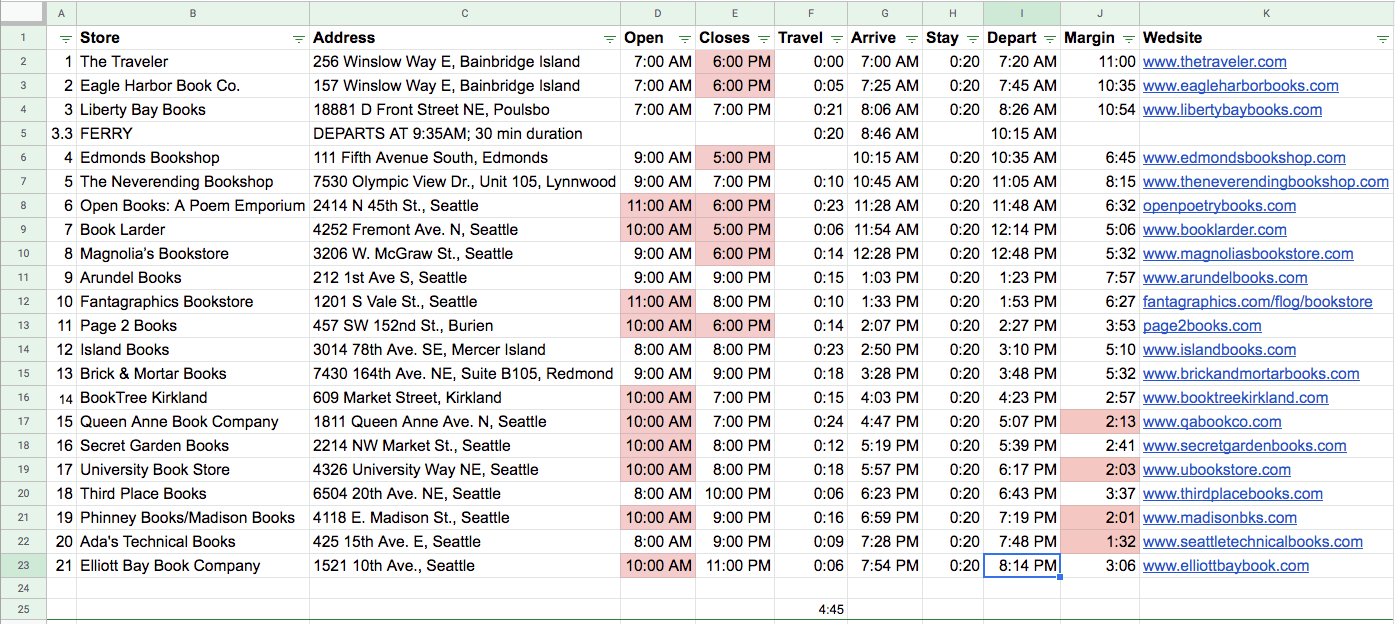The image size is (1395, 624).
Task: Open www.brickandmortarbooks.com link
Action: point(1251,374)
